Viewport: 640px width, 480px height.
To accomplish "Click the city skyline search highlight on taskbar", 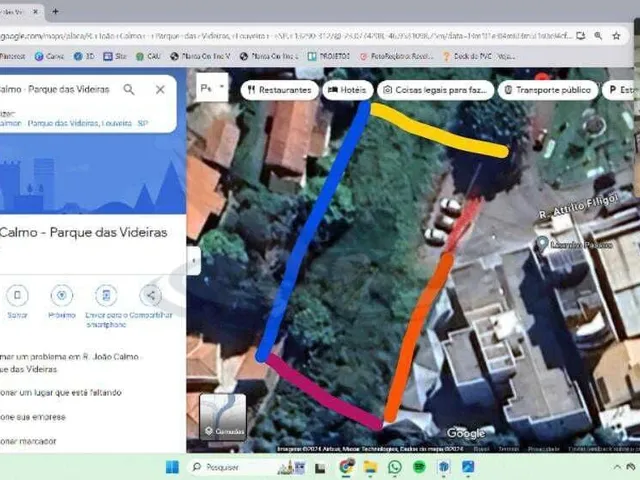I will tap(291, 467).
